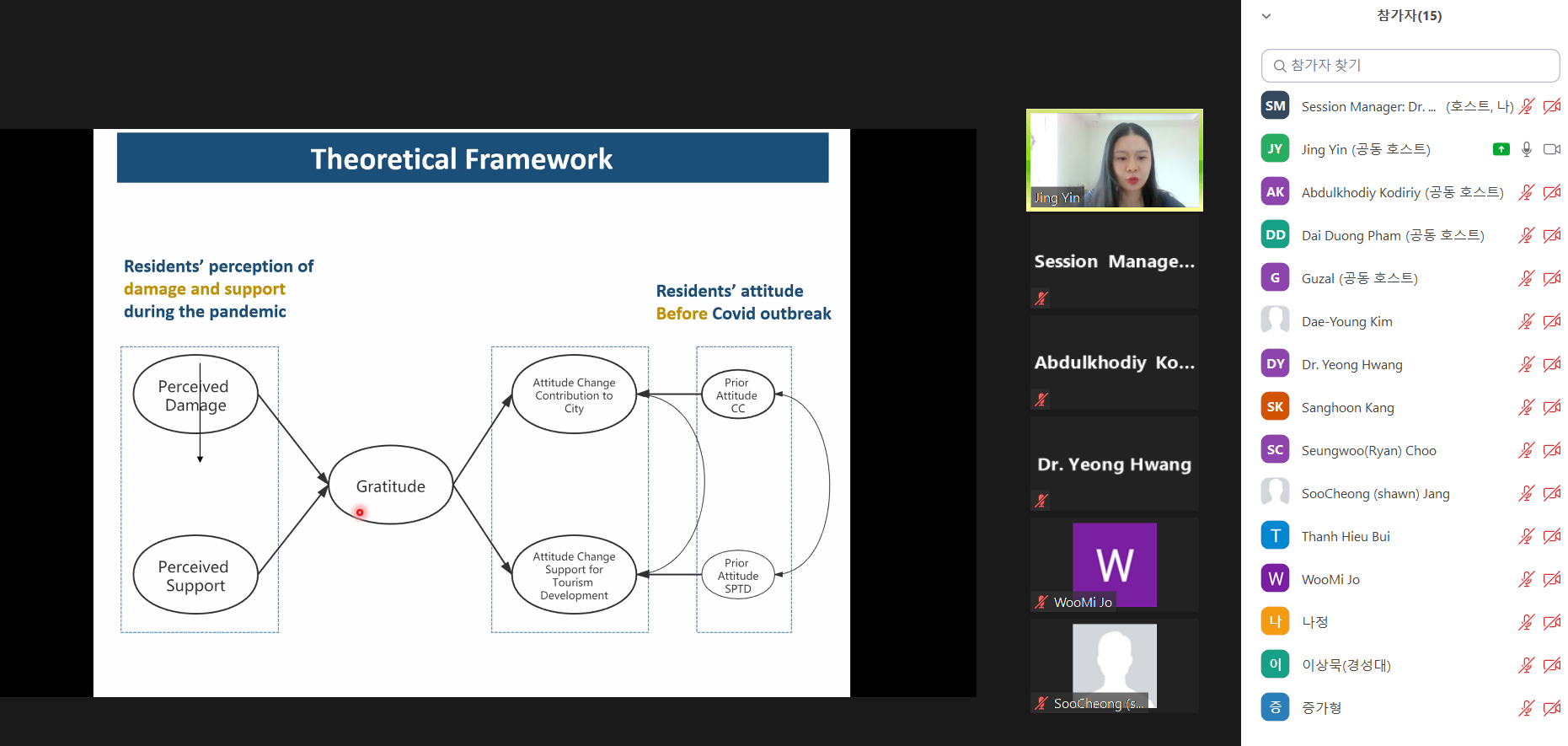This screenshot has width=1568, height=746.
Task: Click Thanh Hieu Bui name in list
Action: [x=1346, y=536]
